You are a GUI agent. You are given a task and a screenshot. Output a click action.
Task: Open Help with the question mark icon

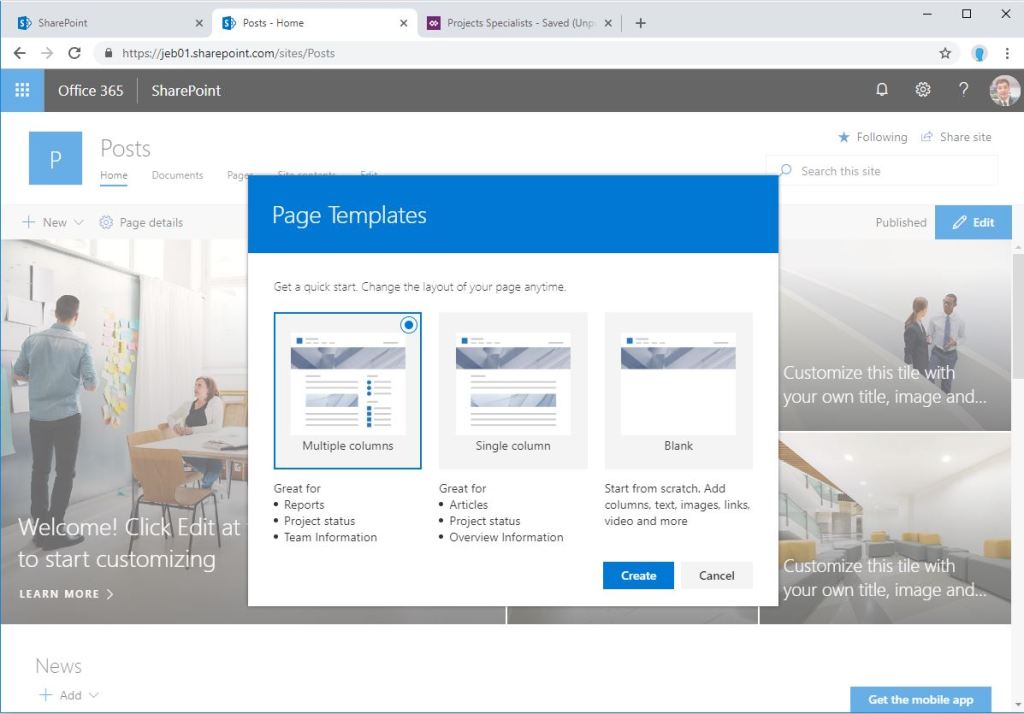coord(963,89)
